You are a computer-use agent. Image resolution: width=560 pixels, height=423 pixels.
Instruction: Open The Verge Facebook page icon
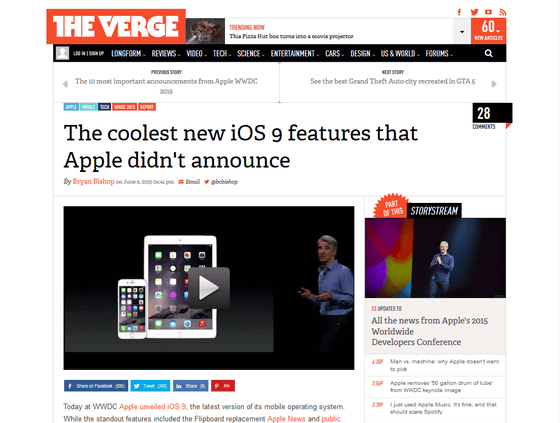click(x=459, y=12)
